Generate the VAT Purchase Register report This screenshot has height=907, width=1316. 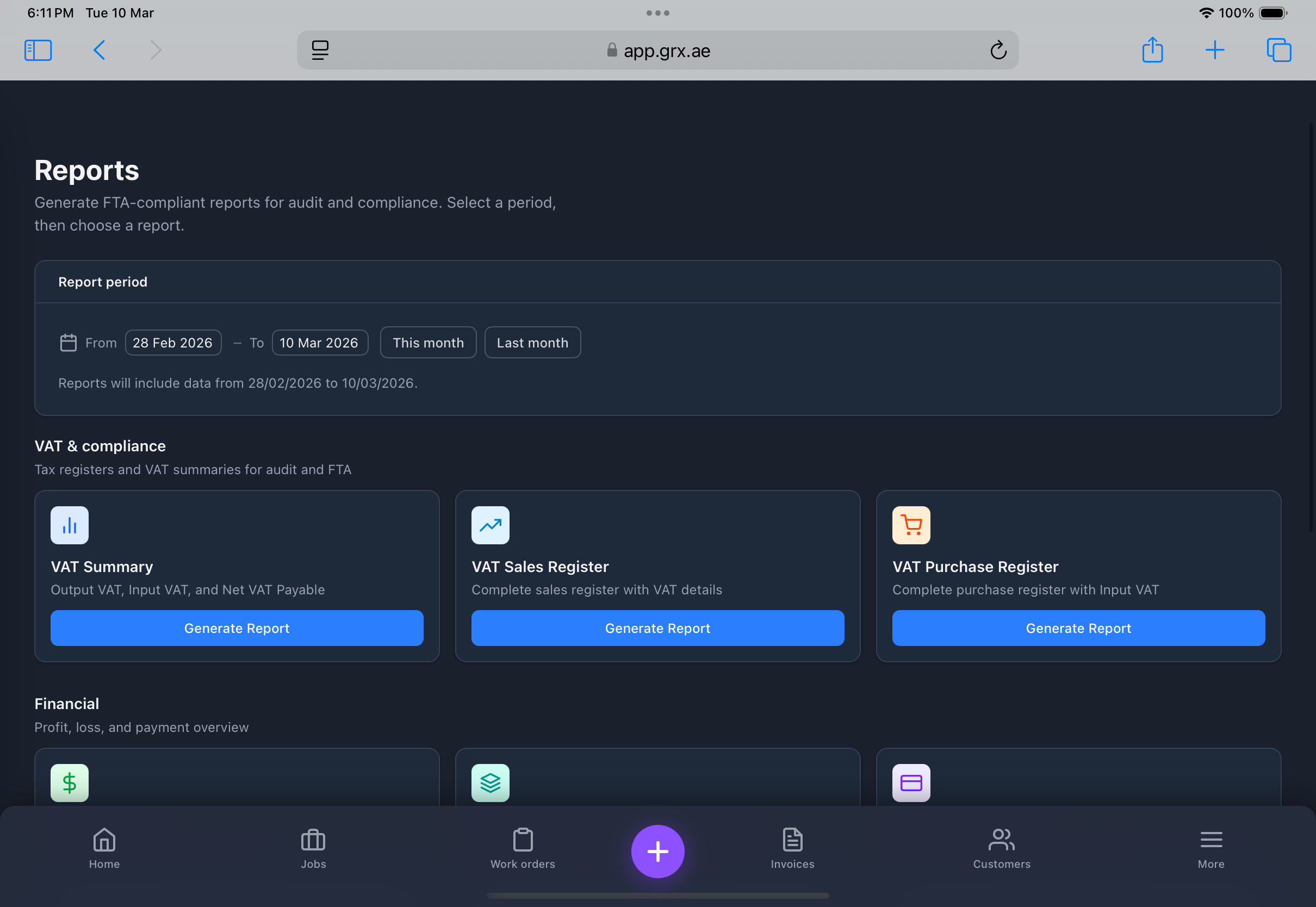pyautogui.click(x=1077, y=628)
